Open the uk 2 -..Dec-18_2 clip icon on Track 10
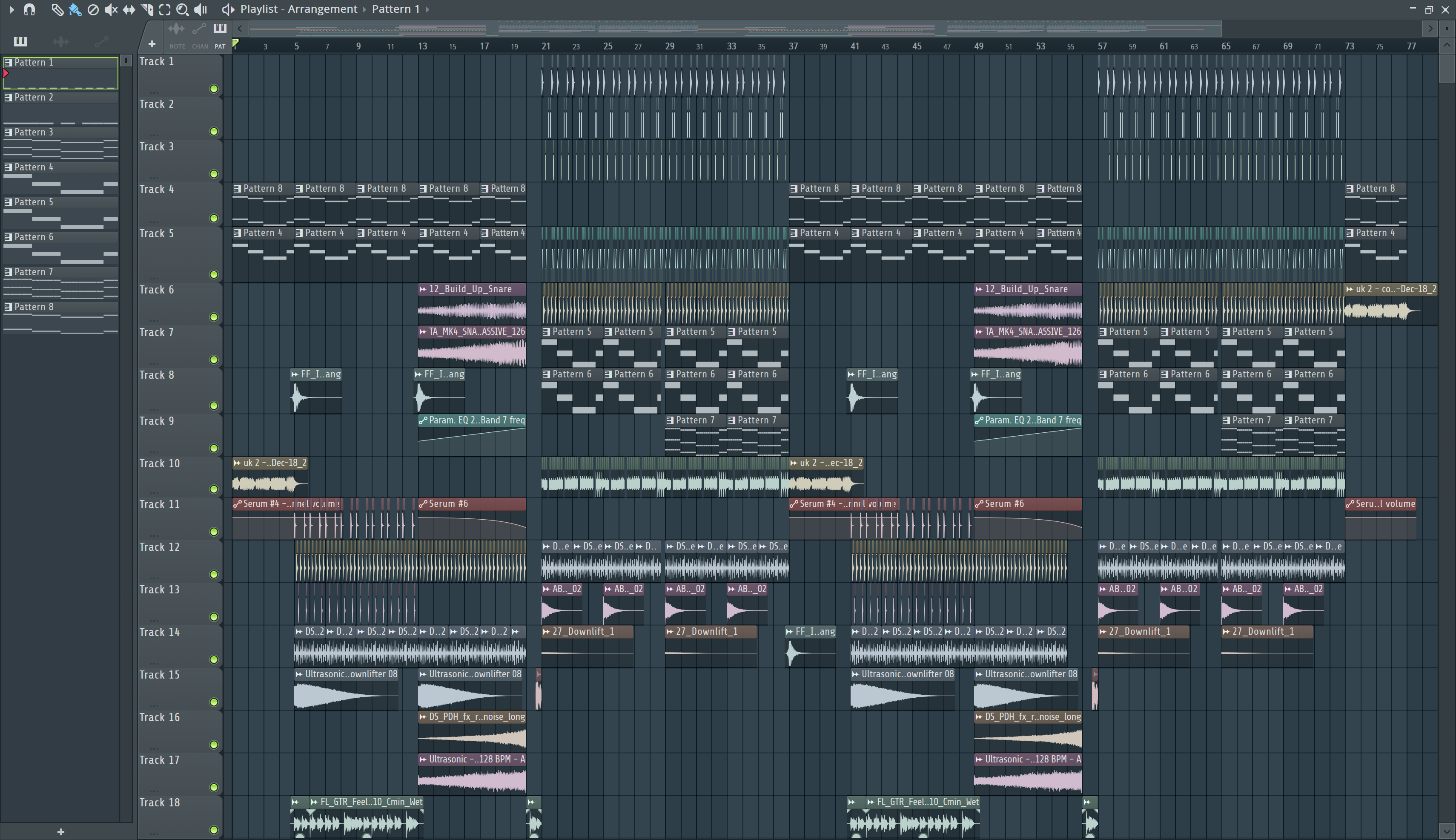This screenshot has width=1456, height=840. 237,463
